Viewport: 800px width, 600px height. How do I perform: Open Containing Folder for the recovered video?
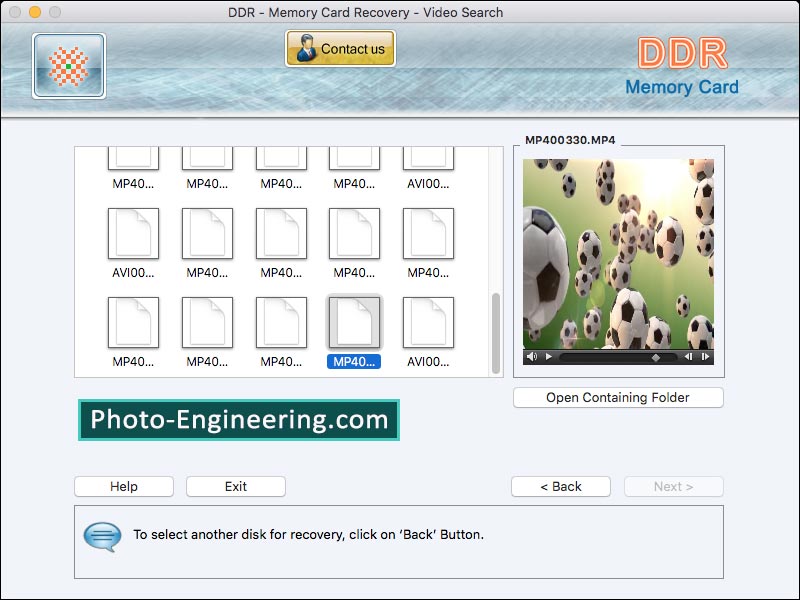(x=617, y=397)
